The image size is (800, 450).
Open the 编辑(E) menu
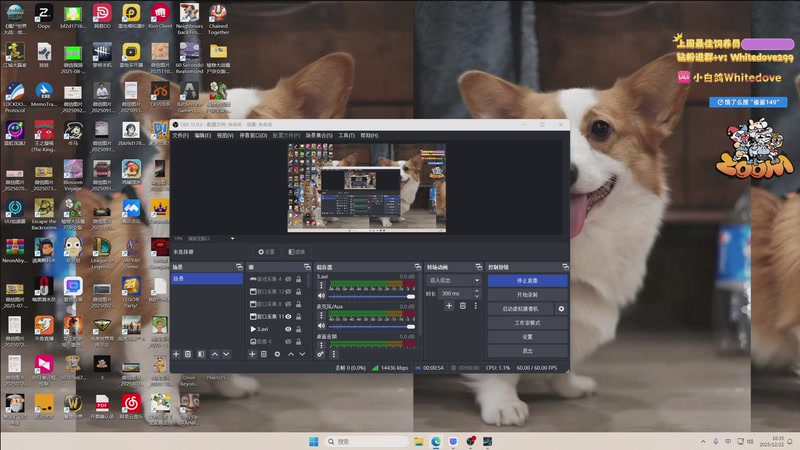203,135
